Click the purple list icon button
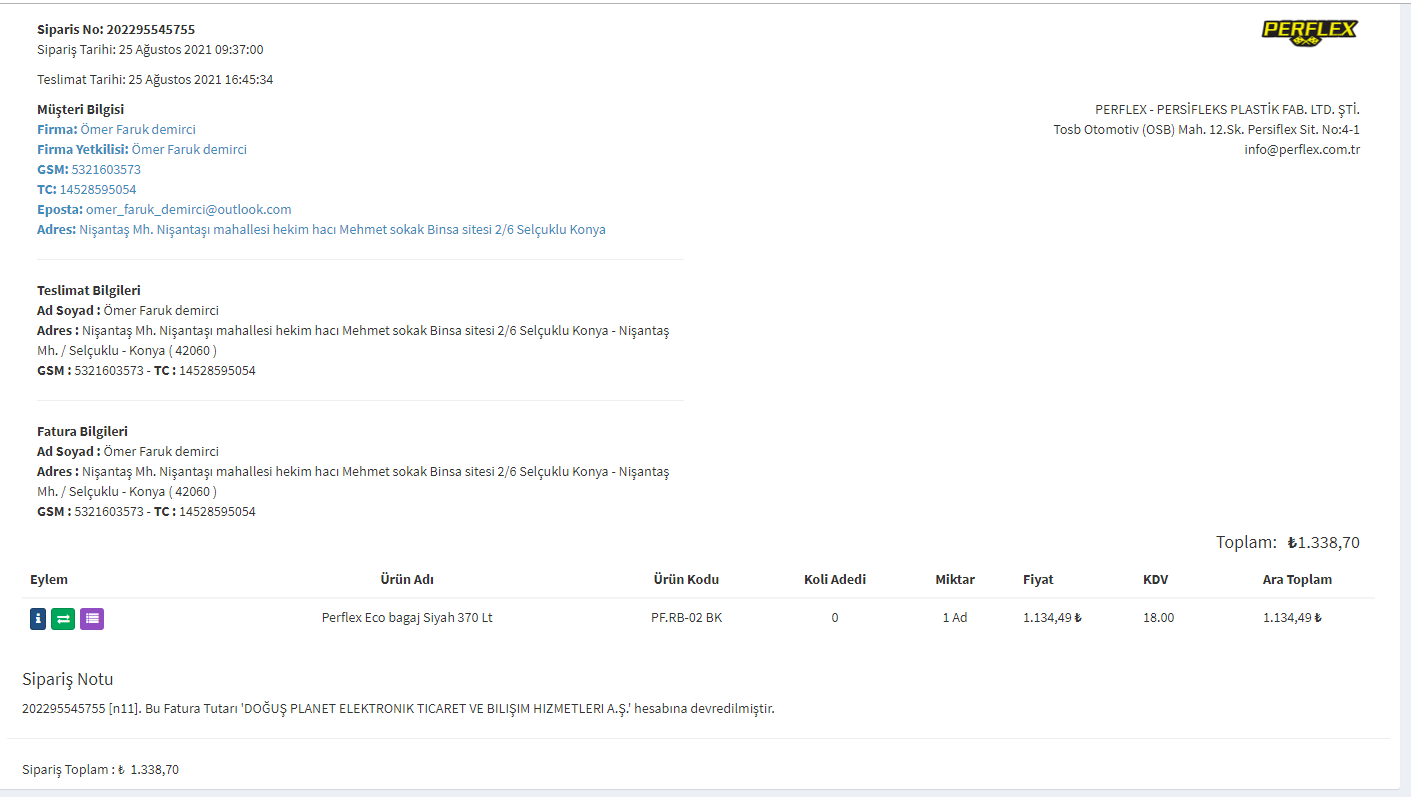The image size is (1411, 797). [x=92, y=619]
